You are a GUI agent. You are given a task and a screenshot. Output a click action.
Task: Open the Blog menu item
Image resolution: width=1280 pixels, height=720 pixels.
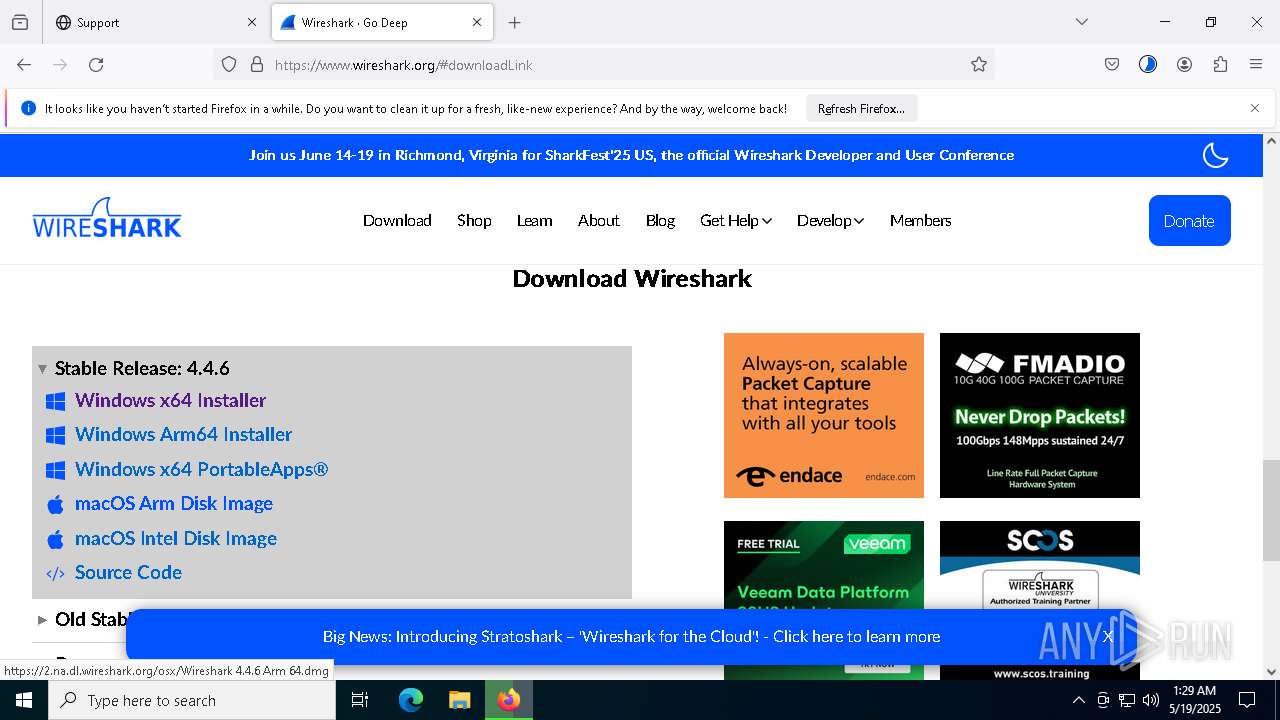[x=660, y=220]
